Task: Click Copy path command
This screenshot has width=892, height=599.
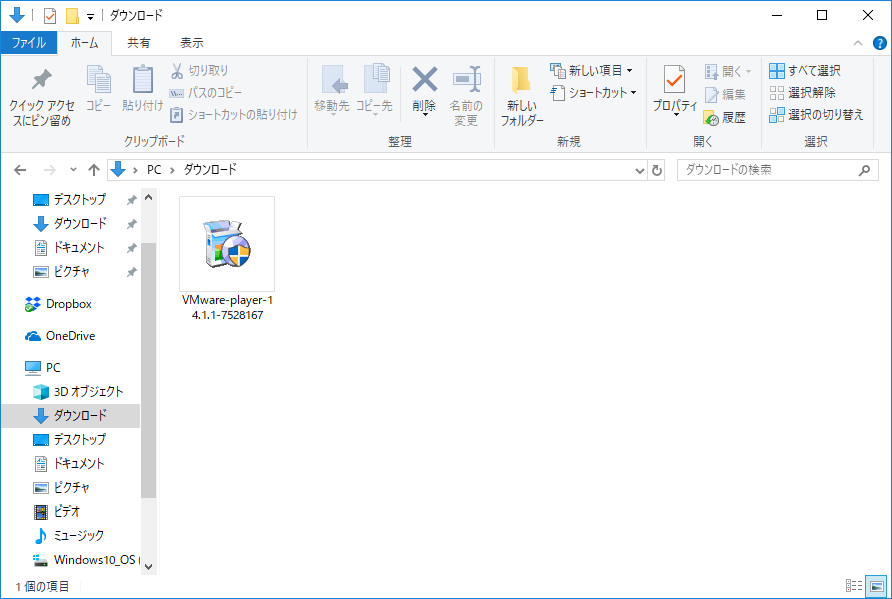Action: click(205, 93)
